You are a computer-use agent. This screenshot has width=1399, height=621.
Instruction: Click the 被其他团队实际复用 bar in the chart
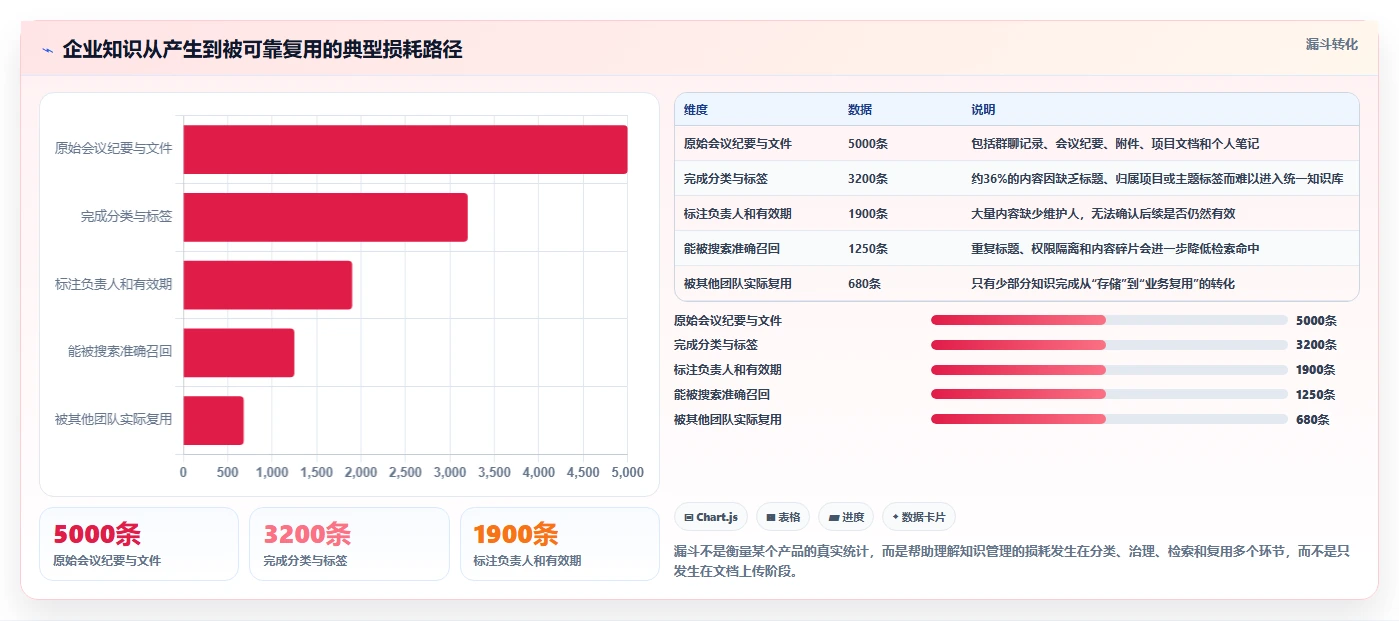click(213, 420)
